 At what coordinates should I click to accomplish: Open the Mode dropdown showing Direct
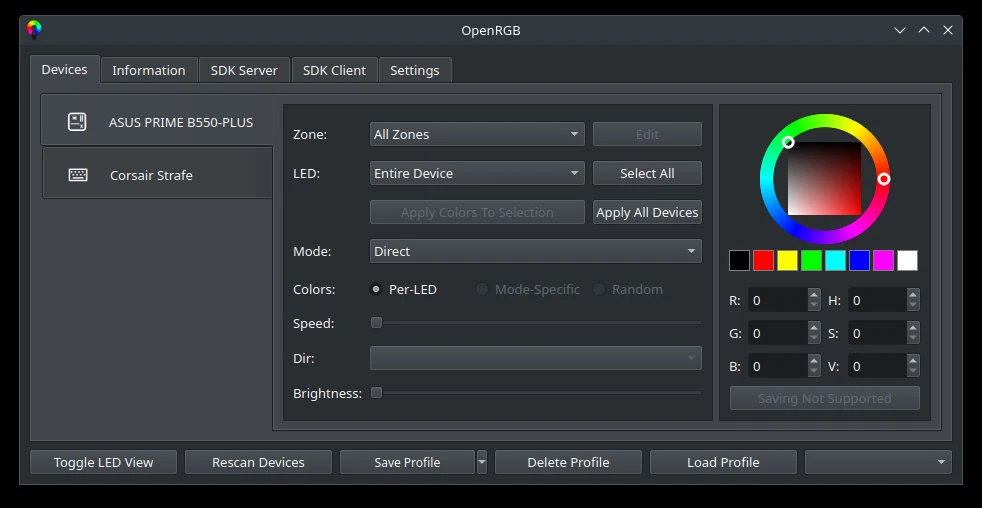click(x=535, y=251)
